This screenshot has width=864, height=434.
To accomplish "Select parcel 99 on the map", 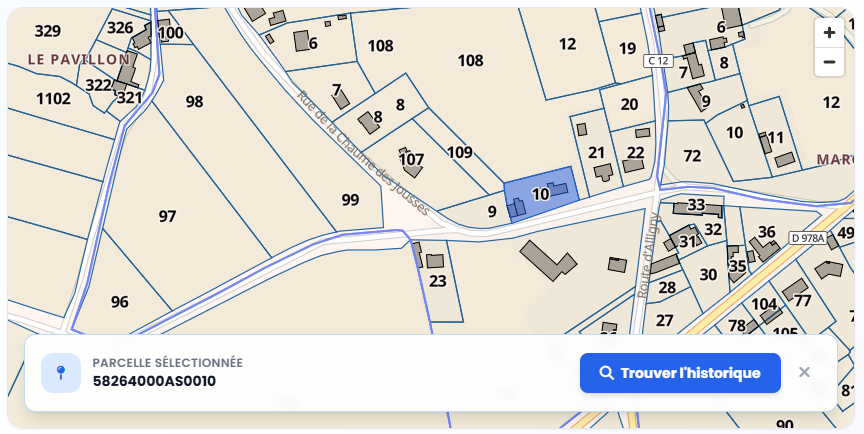I will pyautogui.click(x=350, y=199).
